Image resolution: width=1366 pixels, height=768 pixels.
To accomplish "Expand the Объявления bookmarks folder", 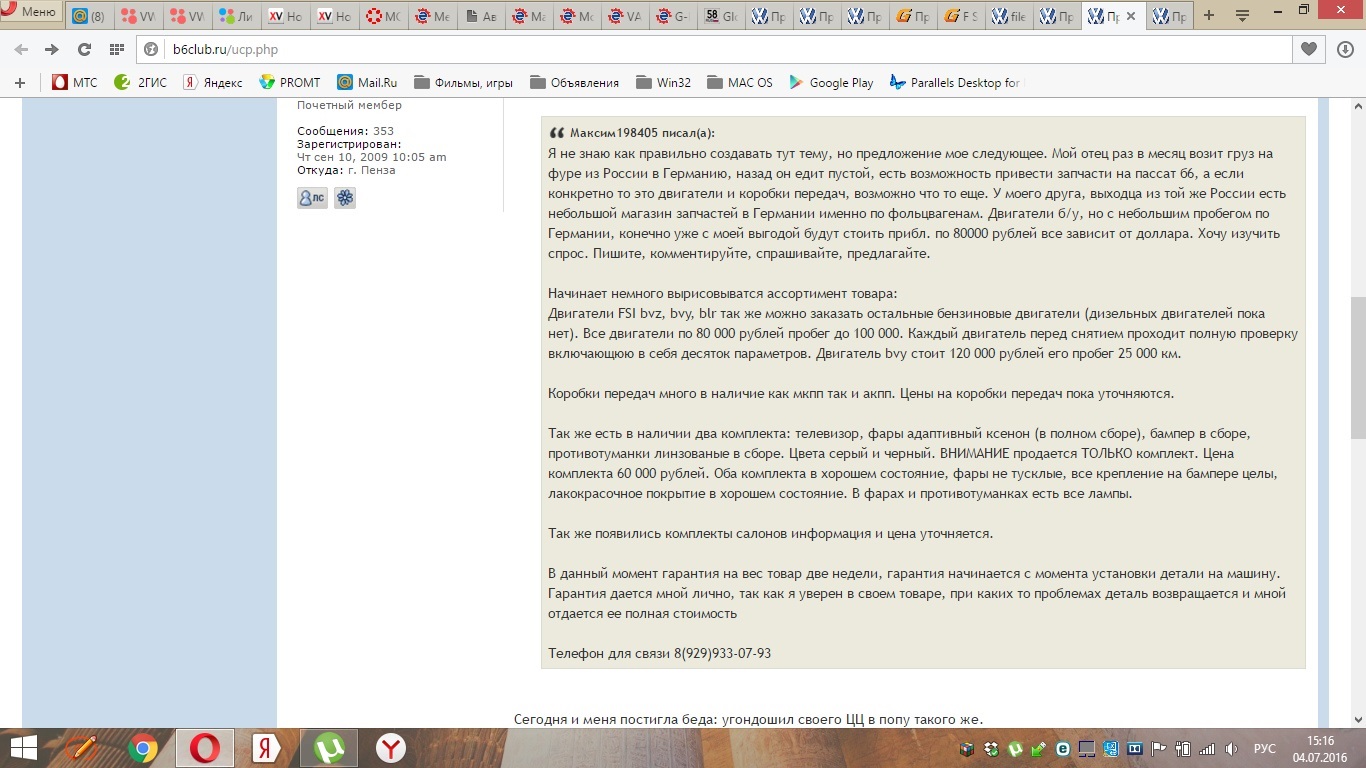I will pyautogui.click(x=574, y=83).
